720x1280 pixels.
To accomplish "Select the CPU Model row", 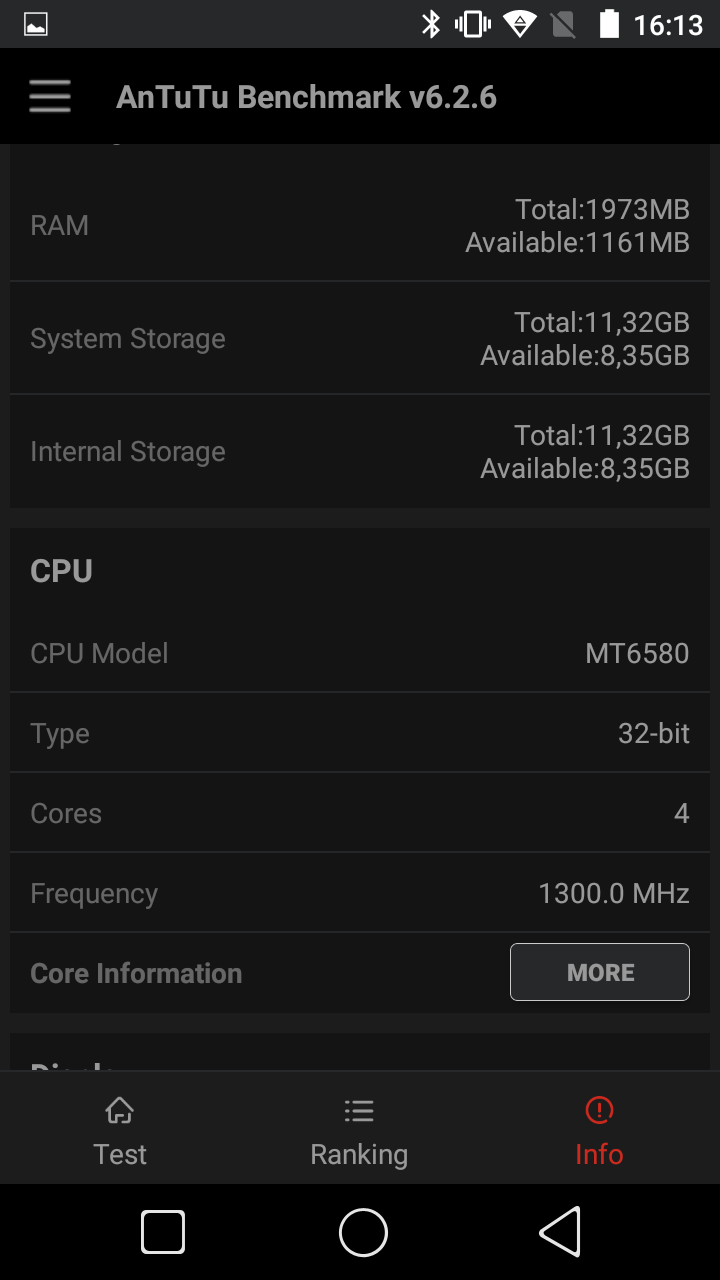I will tap(360, 653).
